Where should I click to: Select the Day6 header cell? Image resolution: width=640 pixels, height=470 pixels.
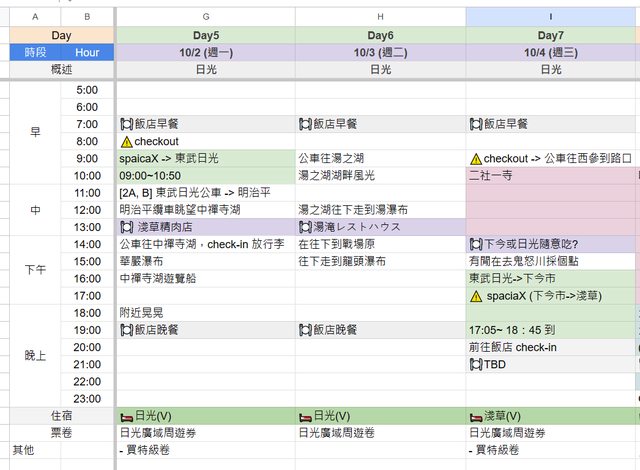380,35
